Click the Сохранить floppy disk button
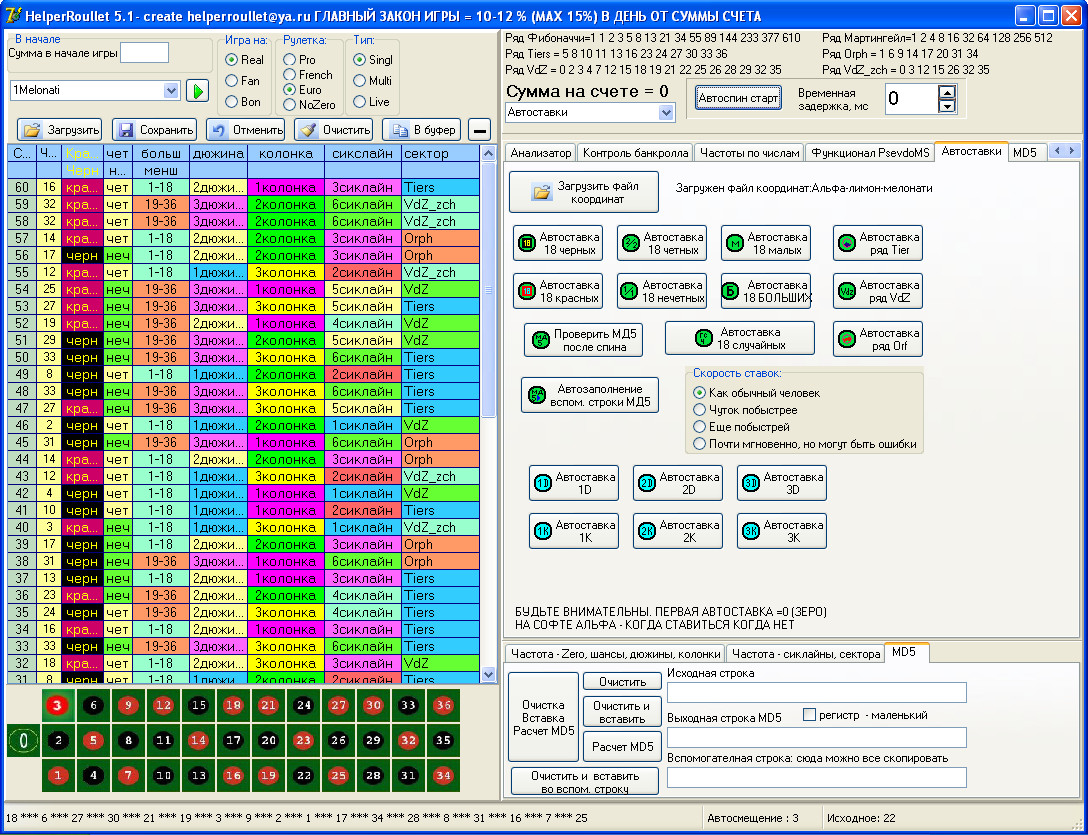Viewport: 1088px width, 835px height. tap(154, 130)
